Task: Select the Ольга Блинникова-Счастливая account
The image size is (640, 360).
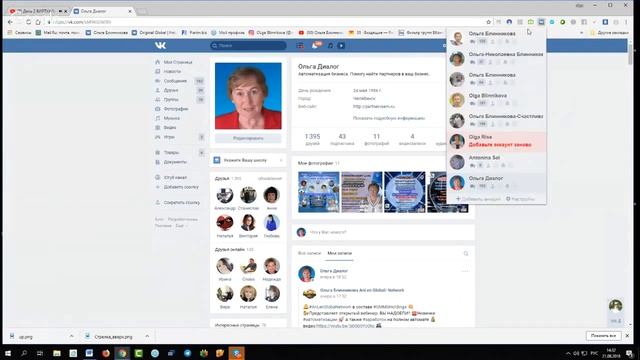Action: [x=496, y=120]
